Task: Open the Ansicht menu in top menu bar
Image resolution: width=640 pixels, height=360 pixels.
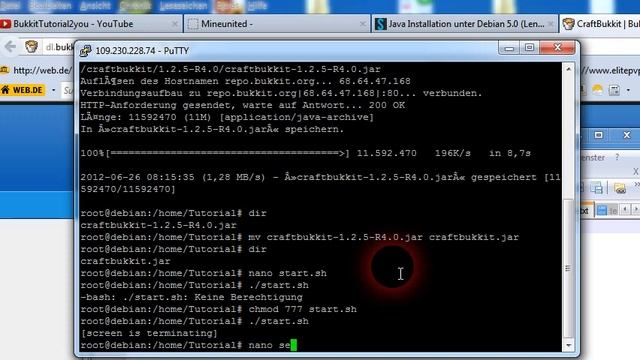Action: point(96,6)
